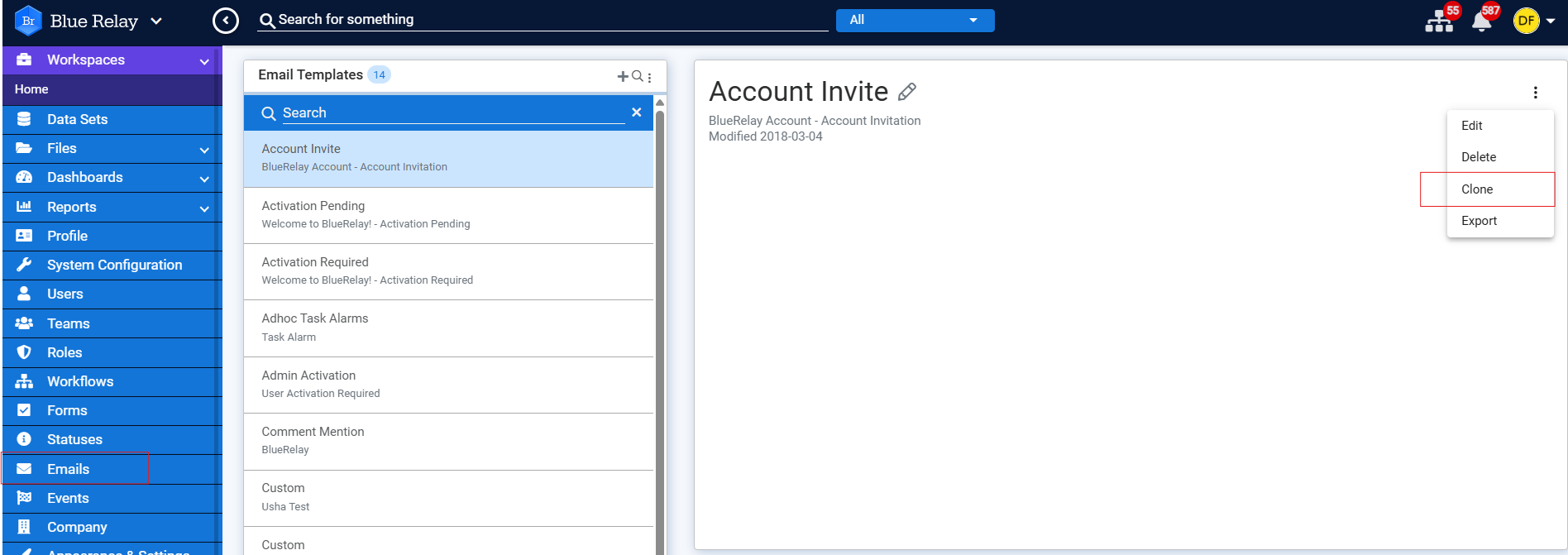Screen dimensions: 1568x555
Task: Click the Files folder icon
Action: pyautogui.click(x=24, y=148)
